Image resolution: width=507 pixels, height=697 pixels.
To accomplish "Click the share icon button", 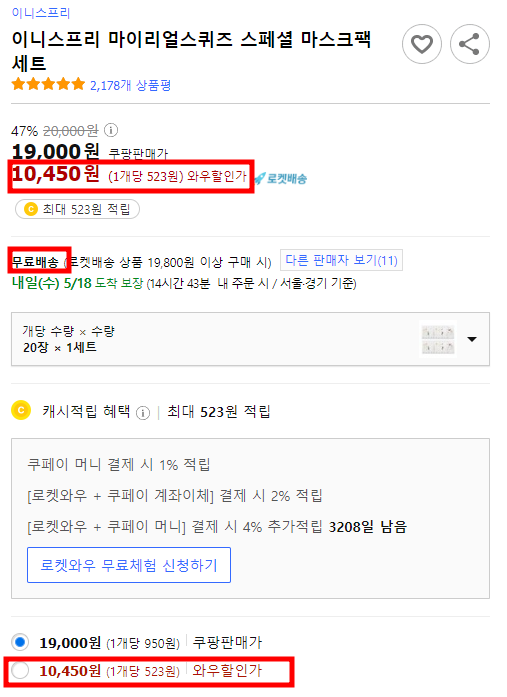I will point(470,44).
